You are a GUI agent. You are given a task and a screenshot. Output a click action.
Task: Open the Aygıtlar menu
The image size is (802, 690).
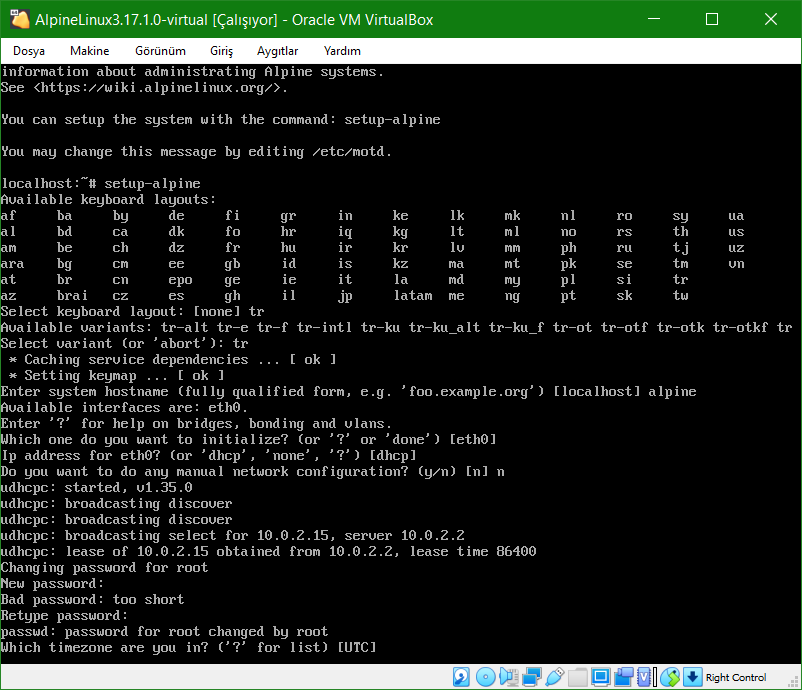(277, 51)
